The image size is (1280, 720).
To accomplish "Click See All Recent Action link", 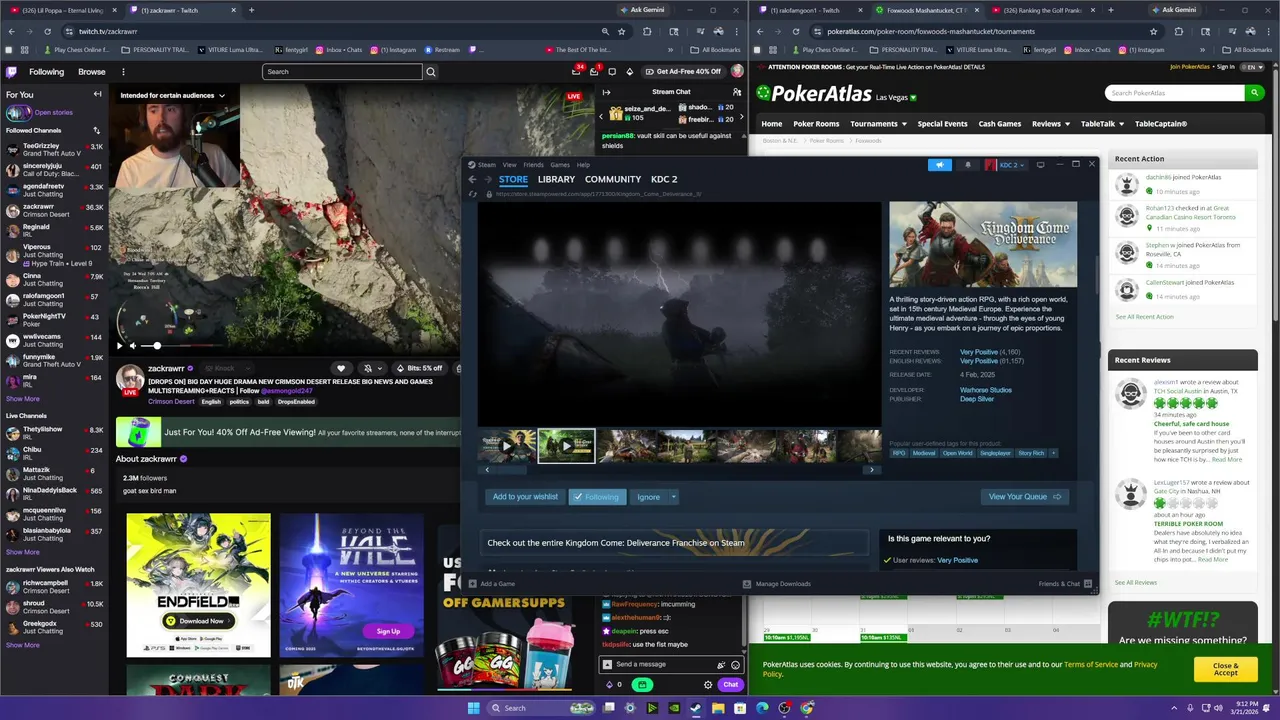I will [x=1145, y=317].
